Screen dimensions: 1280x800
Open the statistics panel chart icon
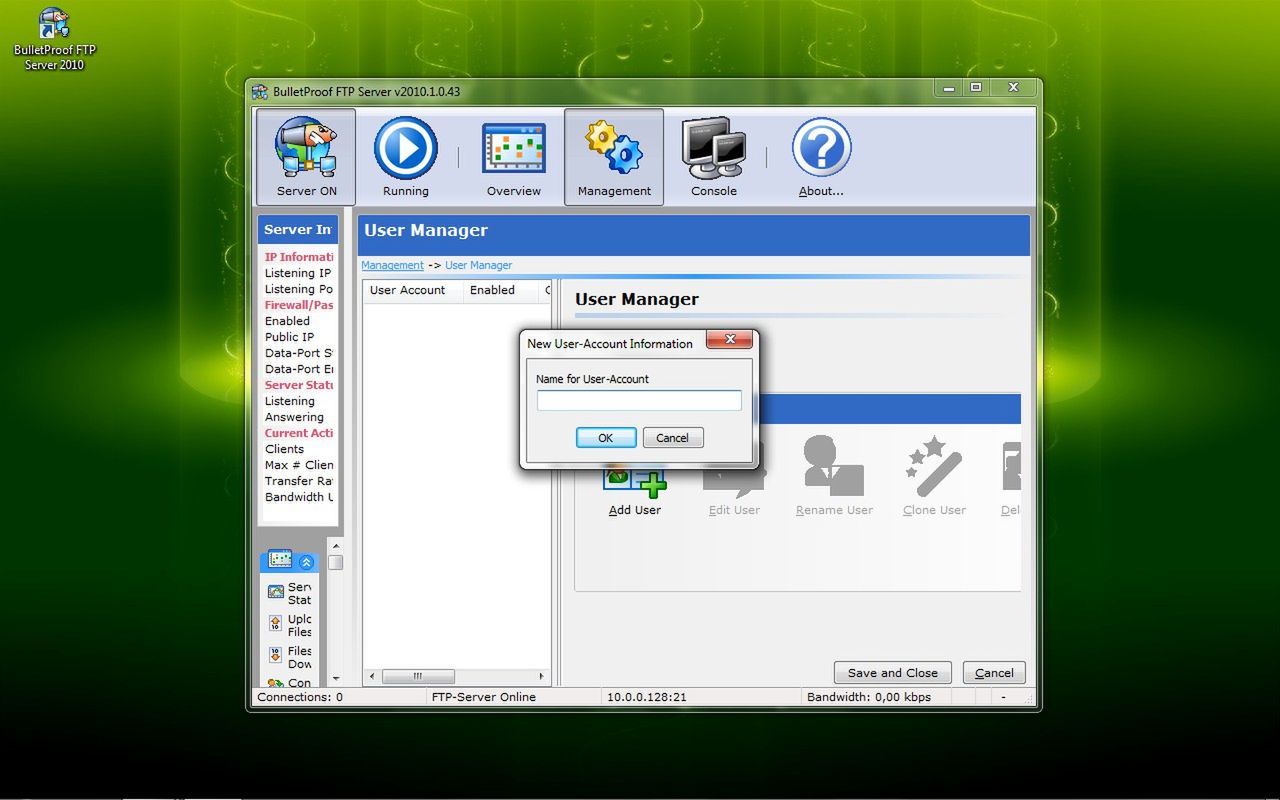coord(280,560)
